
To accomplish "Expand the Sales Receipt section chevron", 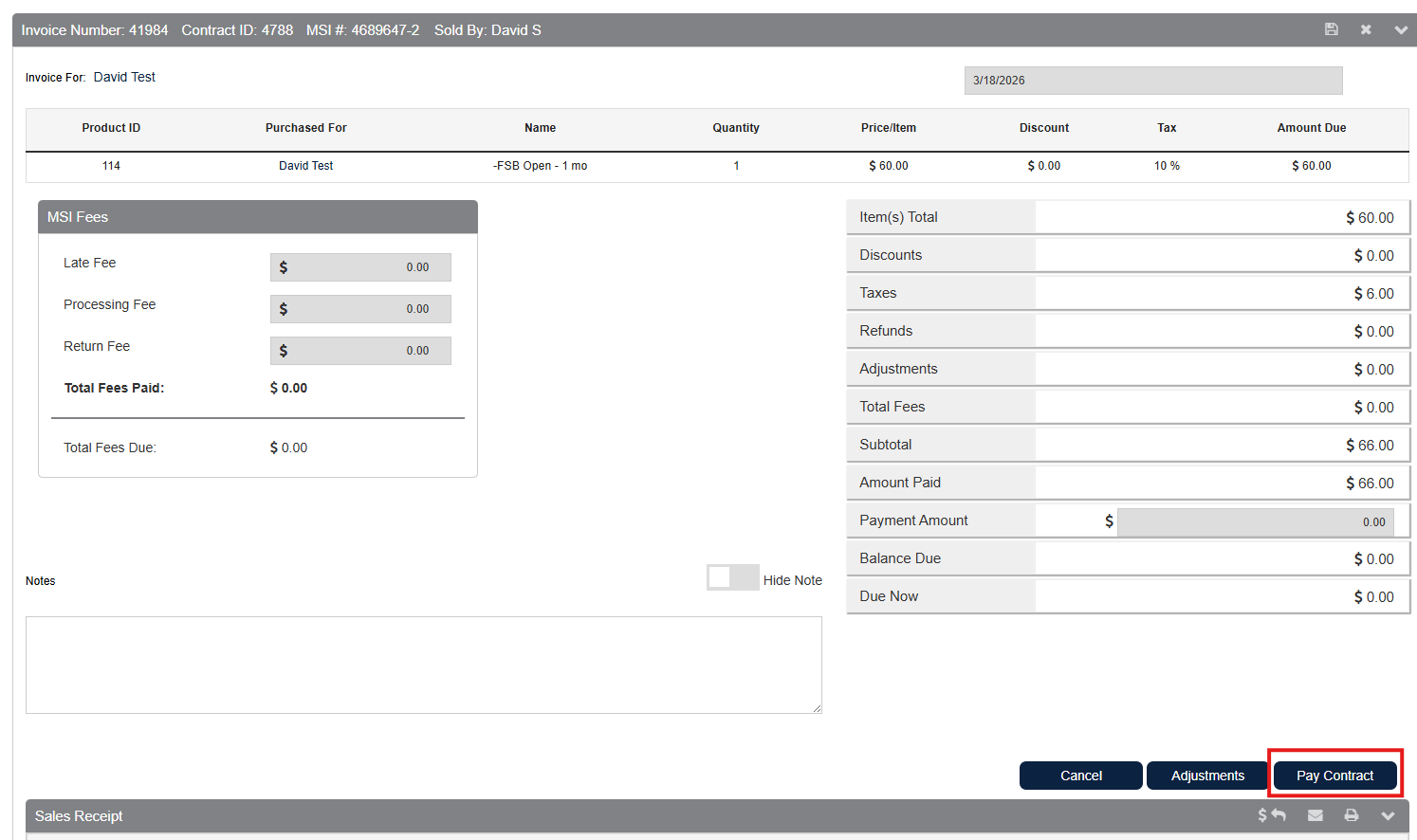I will (x=1389, y=815).
